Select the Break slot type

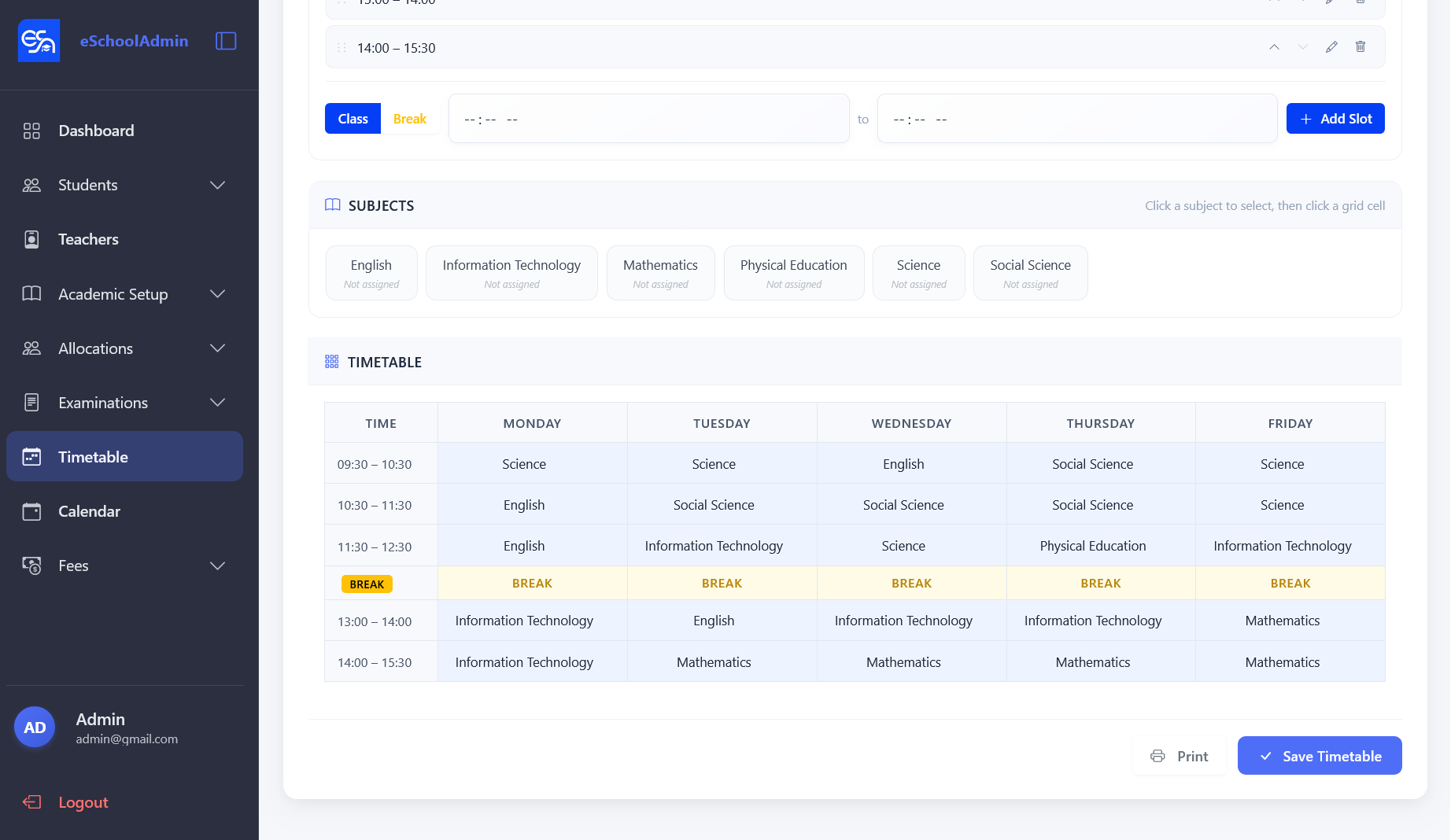click(410, 119)
